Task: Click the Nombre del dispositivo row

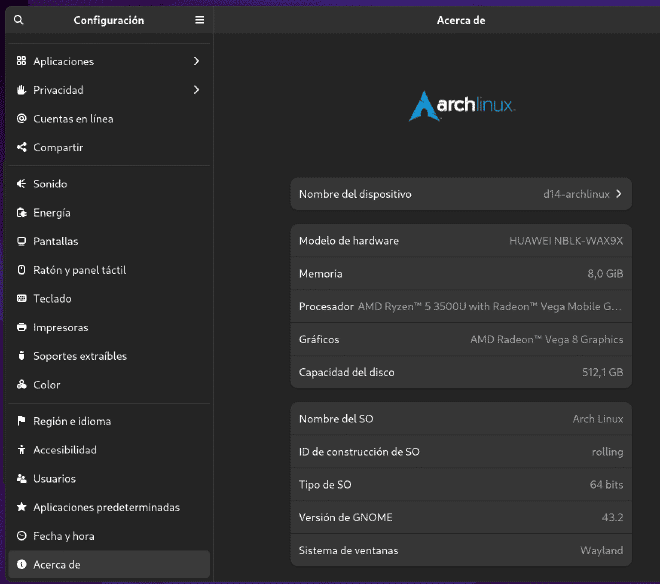Action: [461, 194]
